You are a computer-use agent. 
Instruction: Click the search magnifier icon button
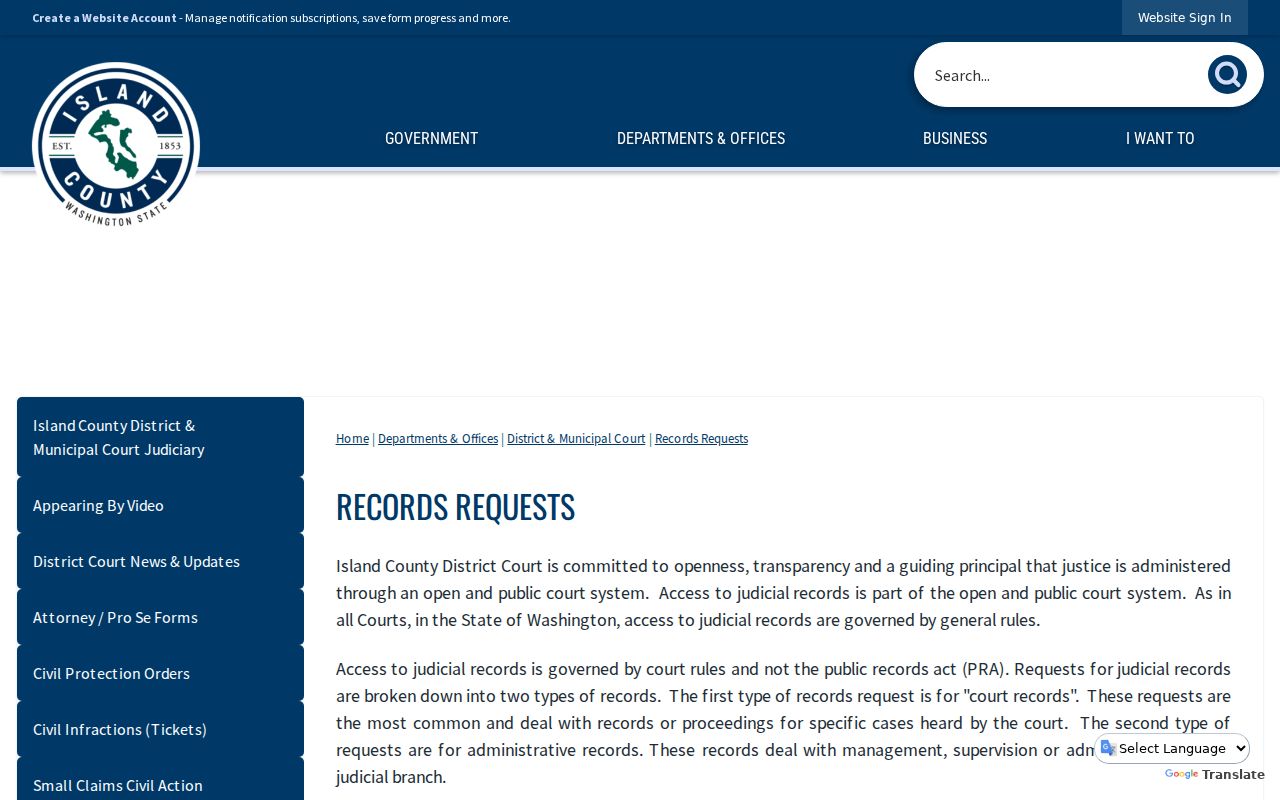coord(1227,75)
